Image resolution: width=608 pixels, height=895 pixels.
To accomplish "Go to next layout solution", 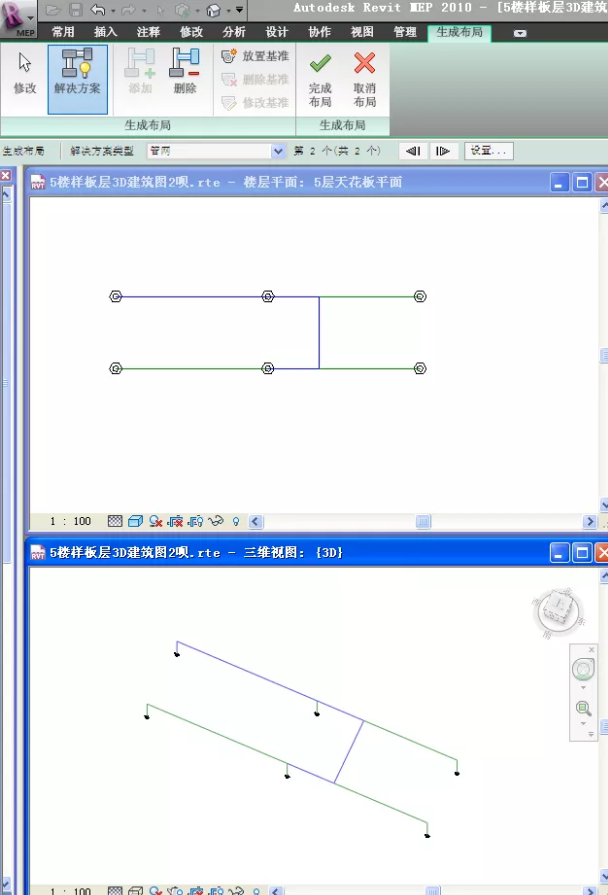I will coord(443,151).
